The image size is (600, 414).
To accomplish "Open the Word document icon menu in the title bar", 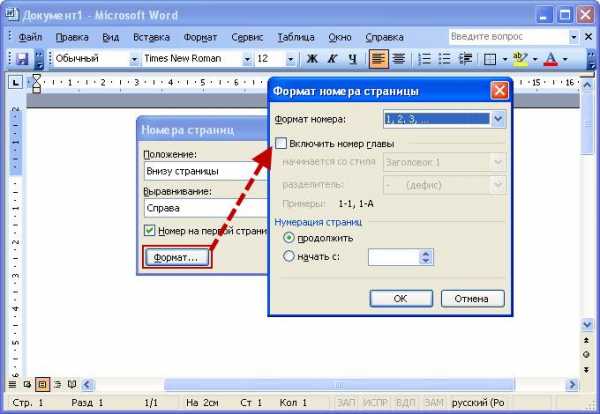I will point(11,15).
